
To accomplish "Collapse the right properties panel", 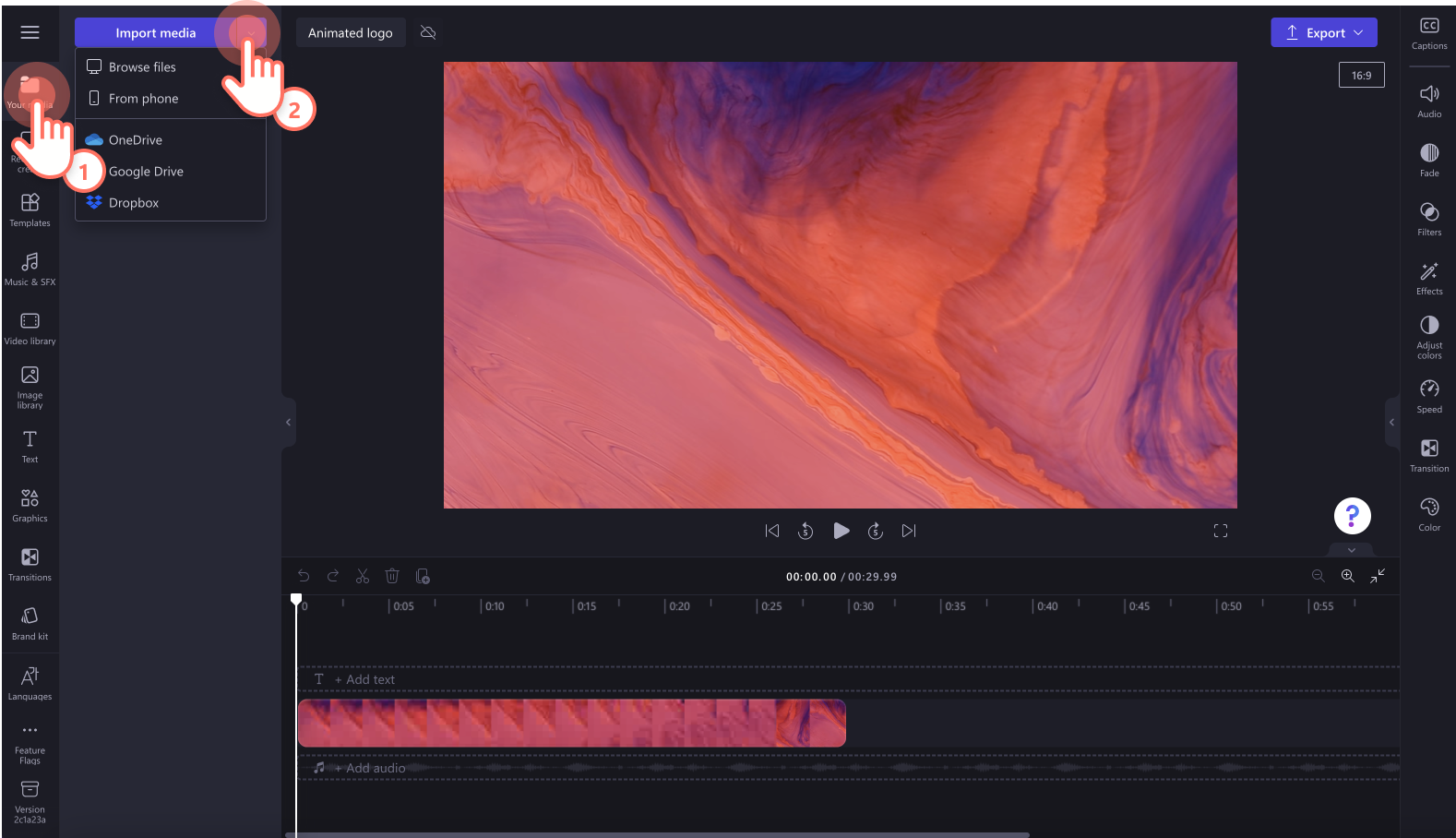I will pyautogui.click(x=1391, y=423).
